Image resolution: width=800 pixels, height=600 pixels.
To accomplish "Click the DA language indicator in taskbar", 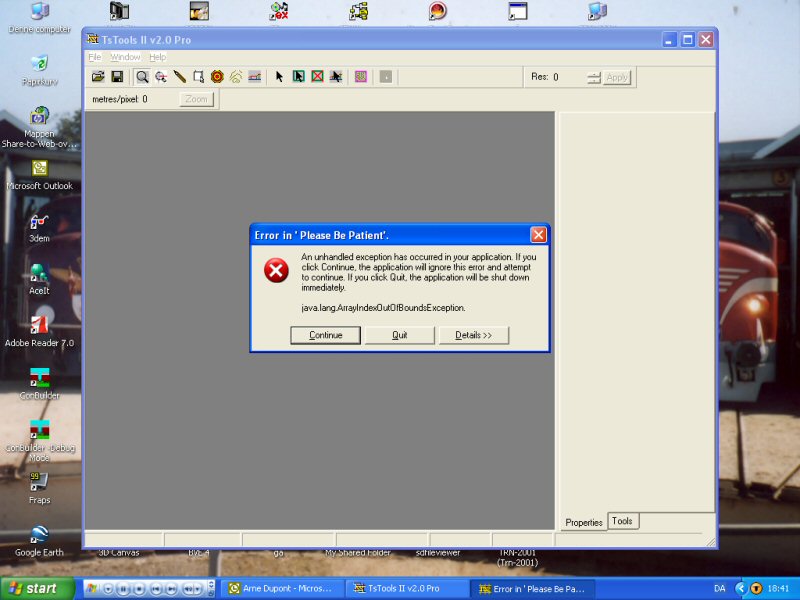I will [719, 589].
